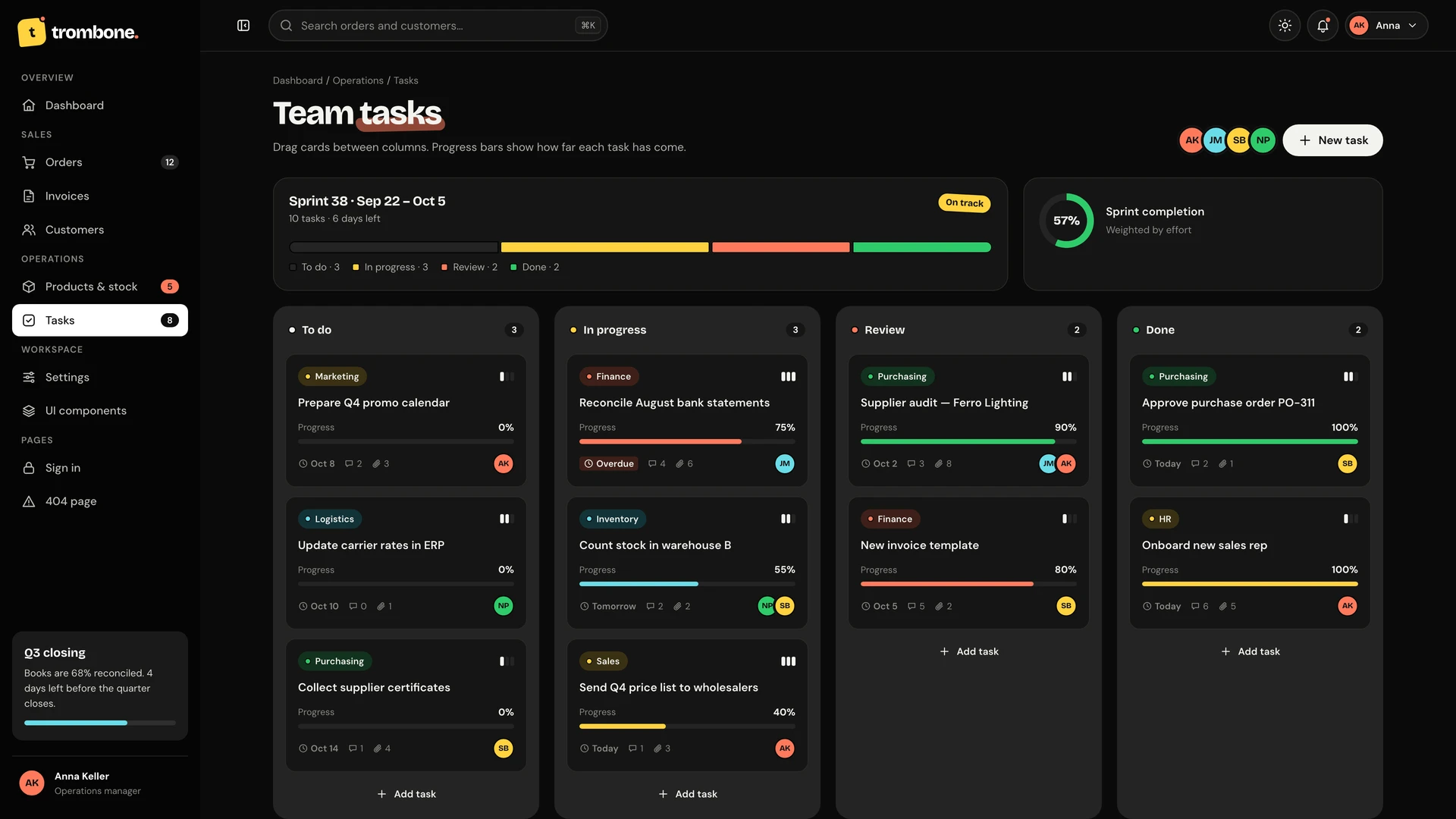Go to Orders in the sidebar
Screen dimensions: 1456x819
click(100, 162)
